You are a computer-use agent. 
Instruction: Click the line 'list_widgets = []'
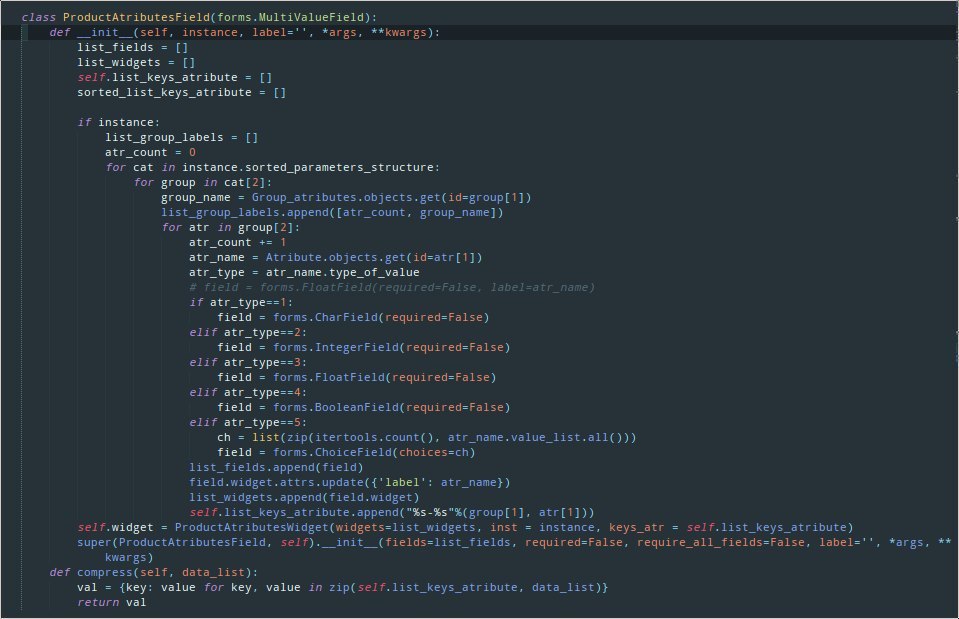tap(136, 62)
